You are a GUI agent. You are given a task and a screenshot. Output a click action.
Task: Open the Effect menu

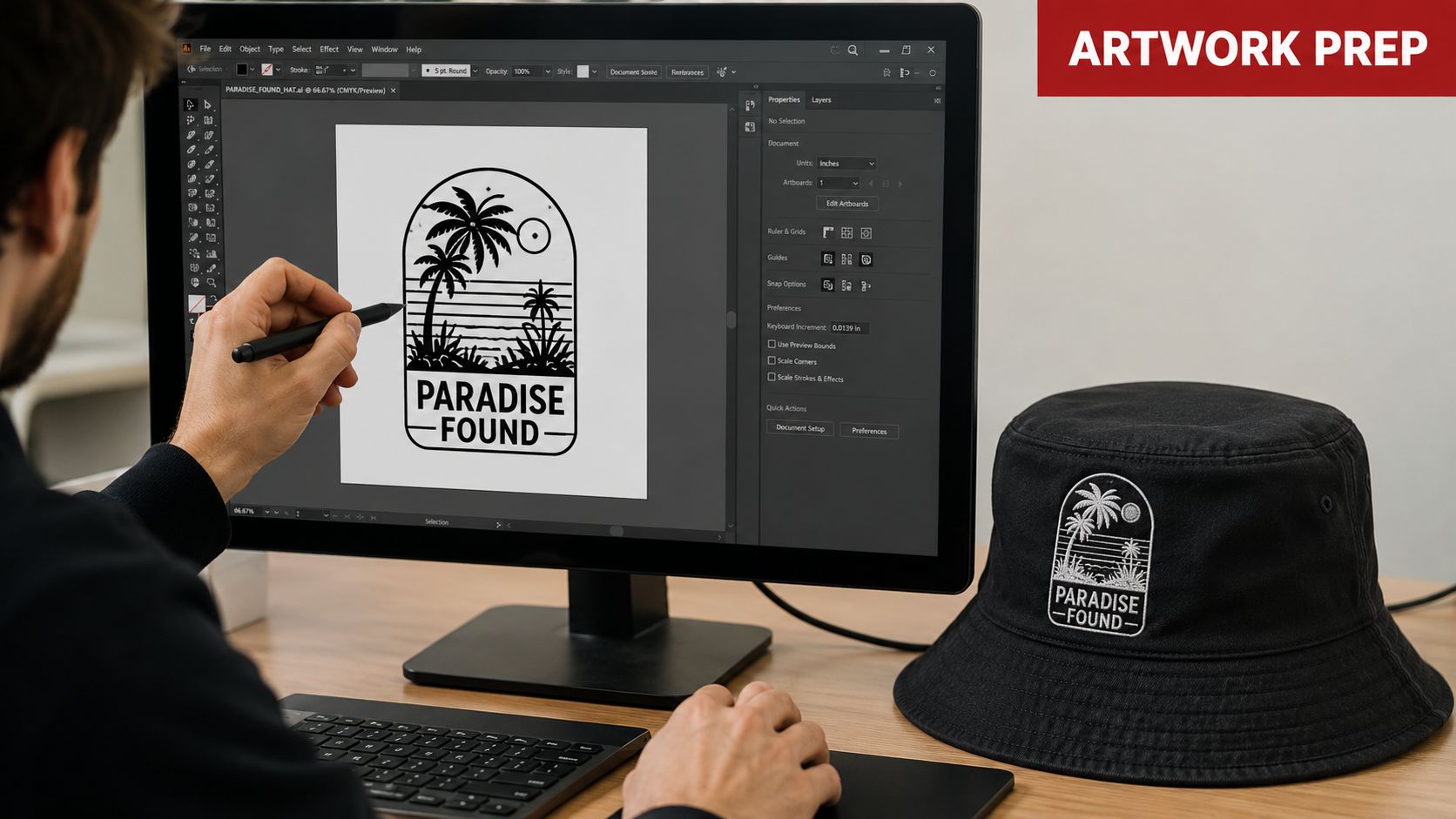(329, 50)
